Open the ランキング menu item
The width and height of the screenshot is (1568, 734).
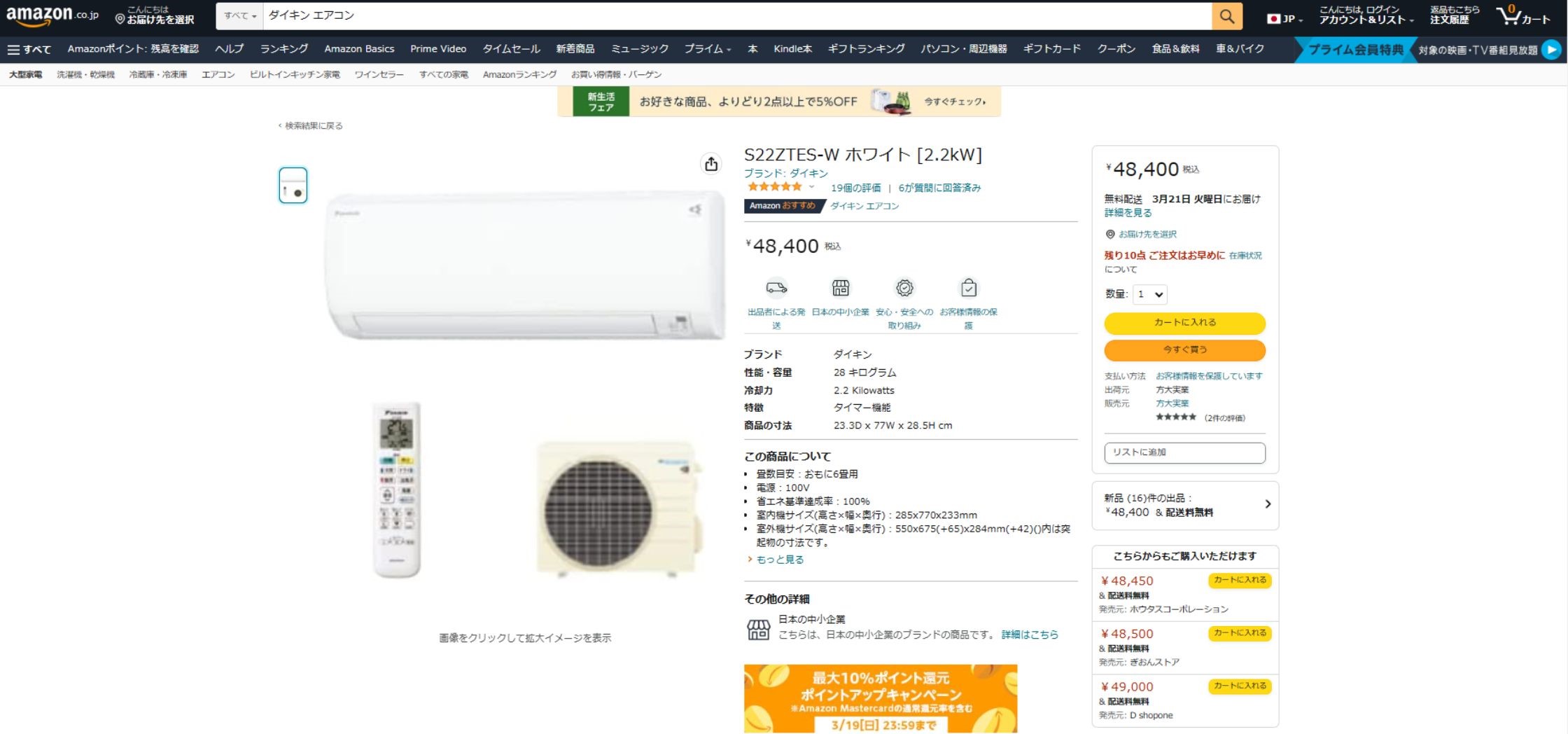[283, 49]
